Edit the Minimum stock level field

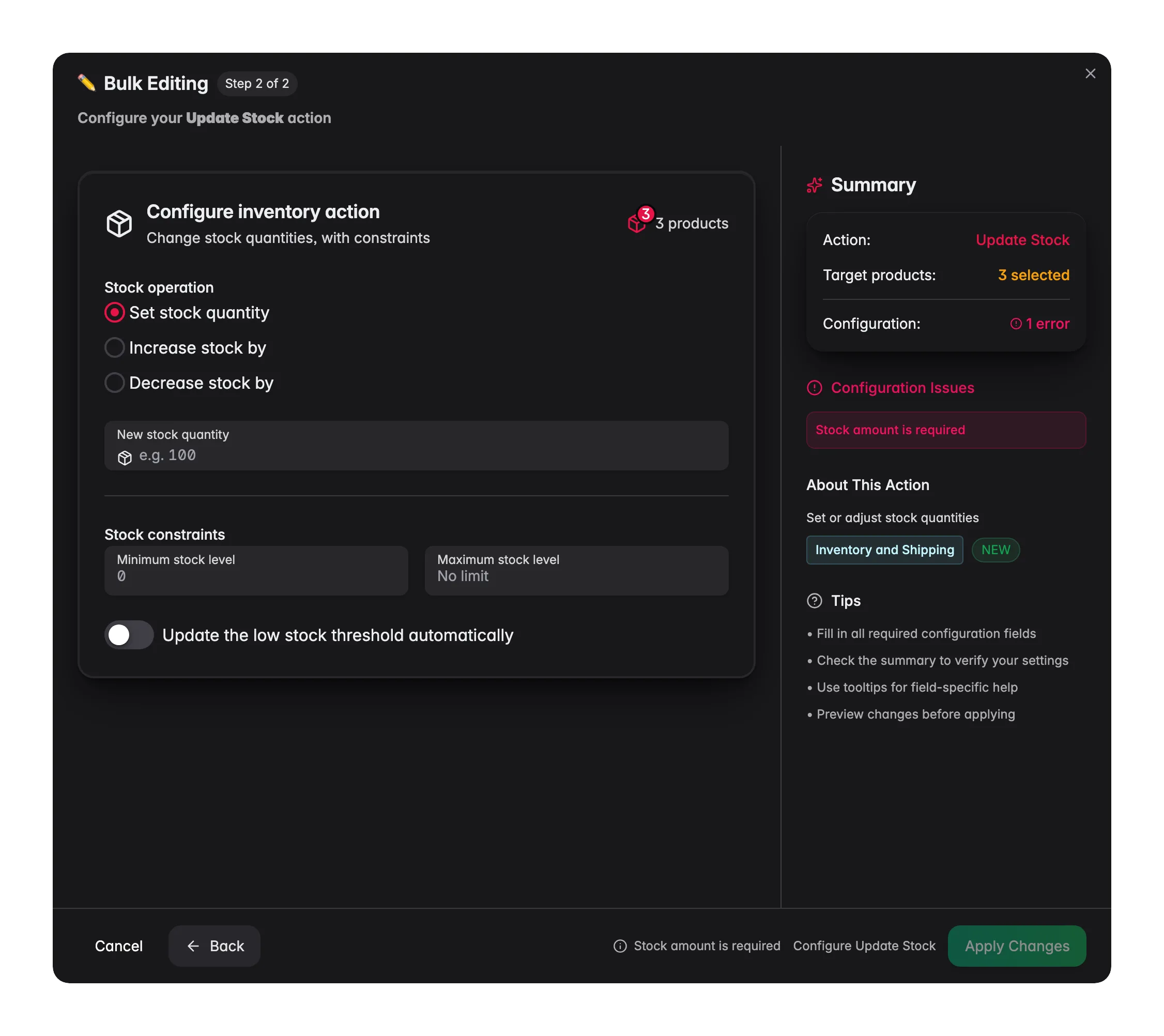256,571
